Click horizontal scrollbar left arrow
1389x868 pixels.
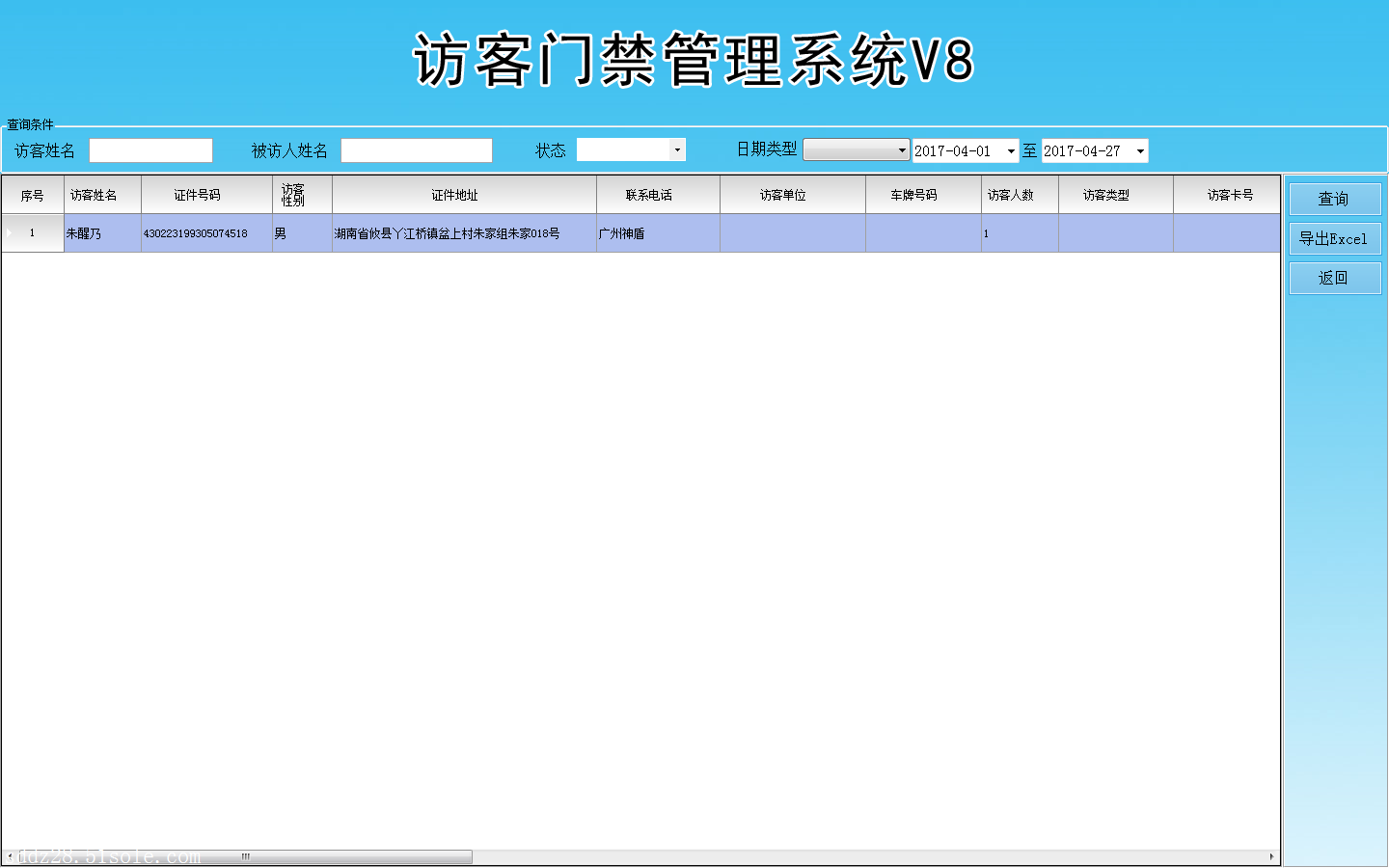[10, 856]
